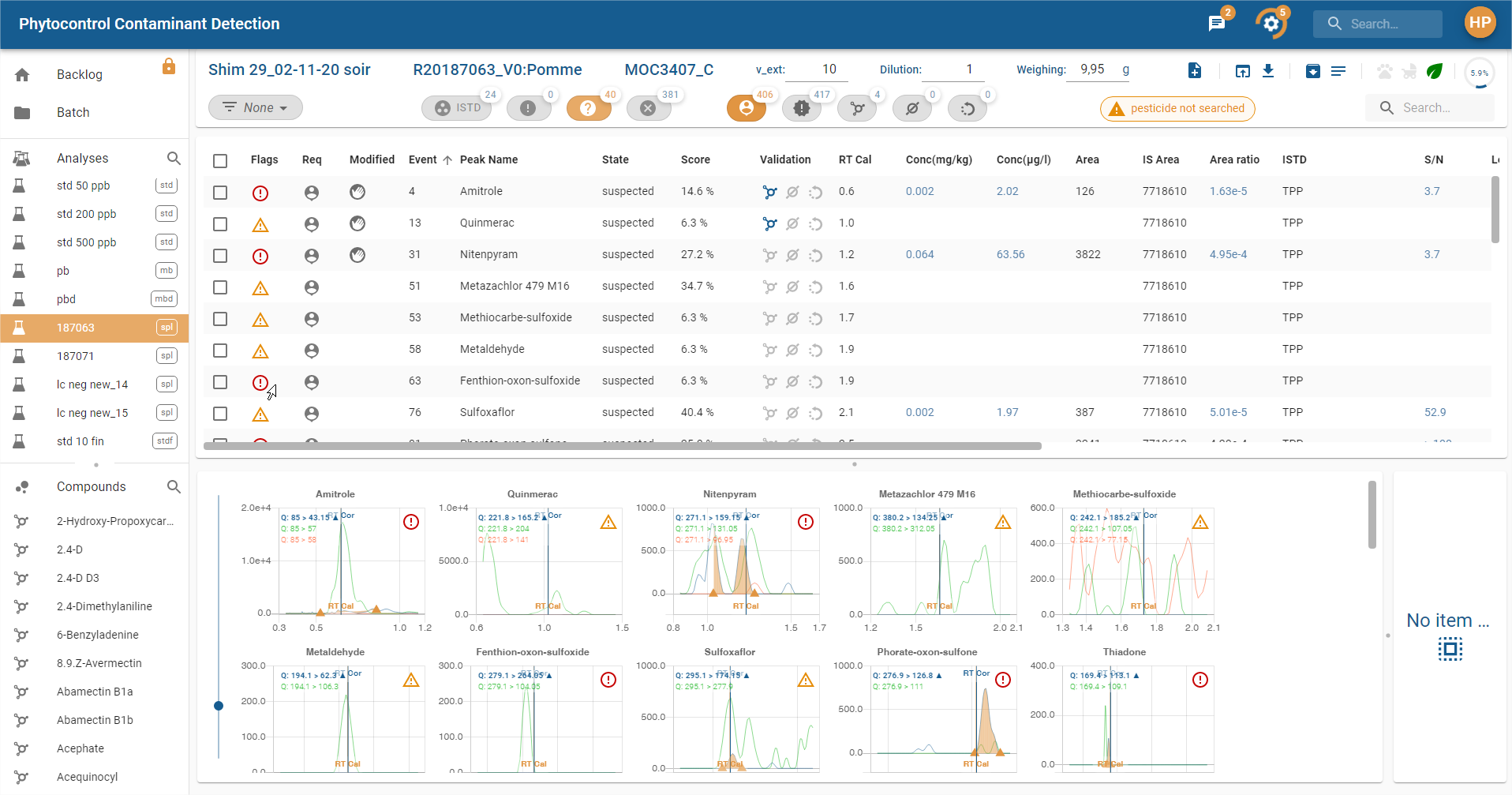Click the add document icon
The height and width of the screenshot is (795, 1512).
pos(1195,71)
